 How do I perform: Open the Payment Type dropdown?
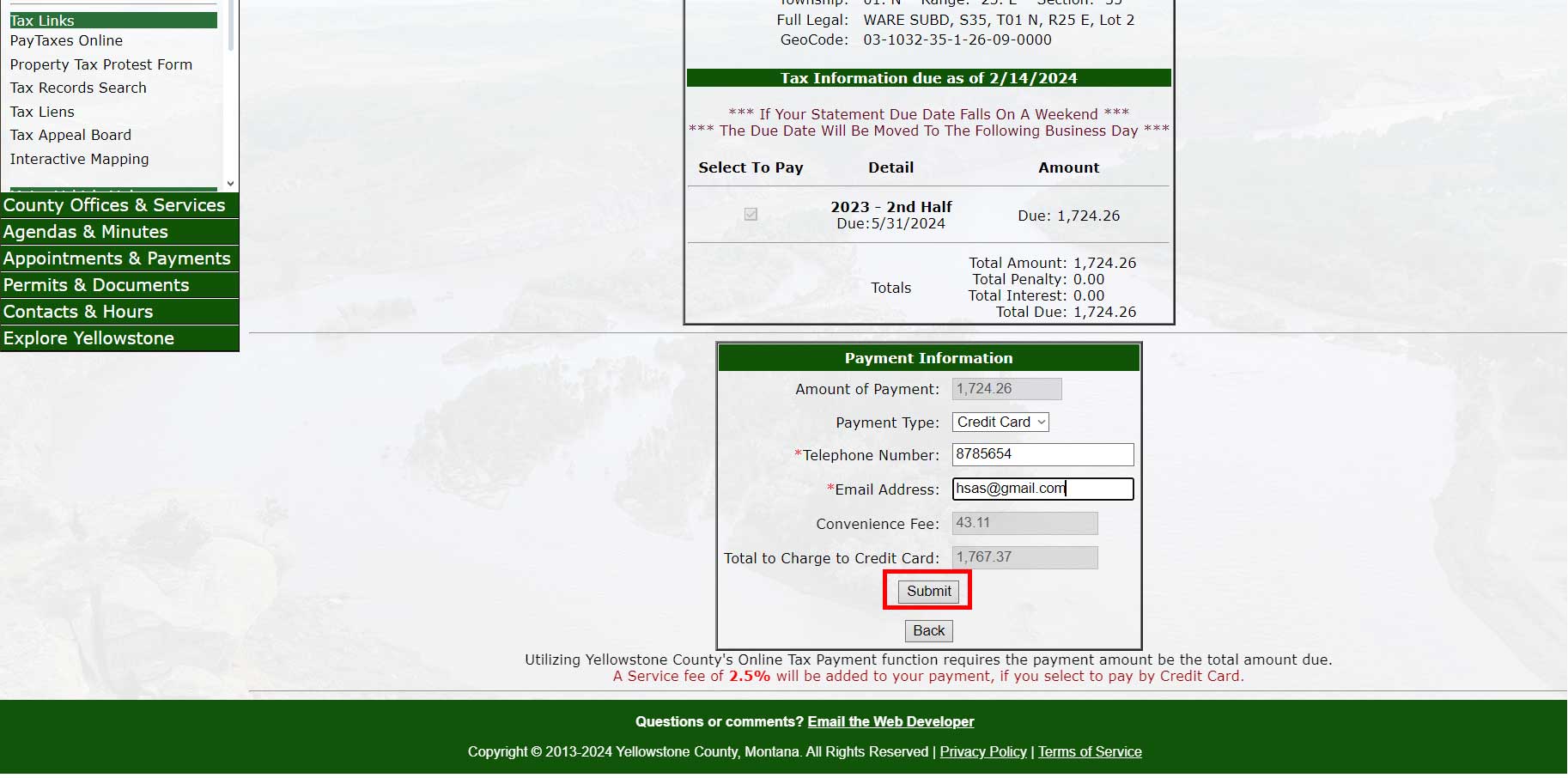pyautogui.click(x=1000, y=422)
